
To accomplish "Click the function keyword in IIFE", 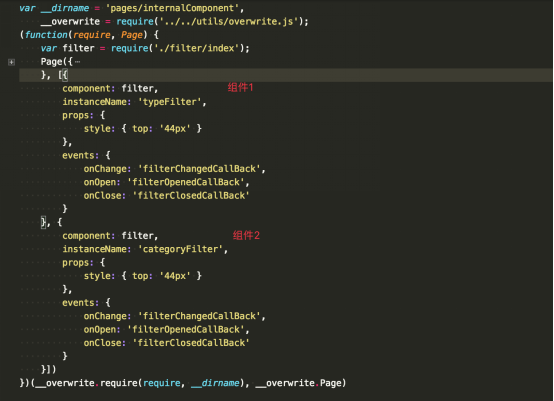I will click(46, 35).
